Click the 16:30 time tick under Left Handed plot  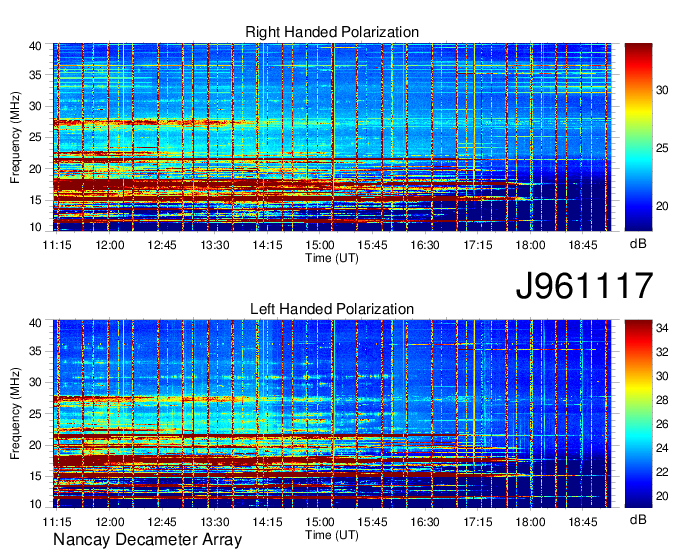tap(425, 522)
